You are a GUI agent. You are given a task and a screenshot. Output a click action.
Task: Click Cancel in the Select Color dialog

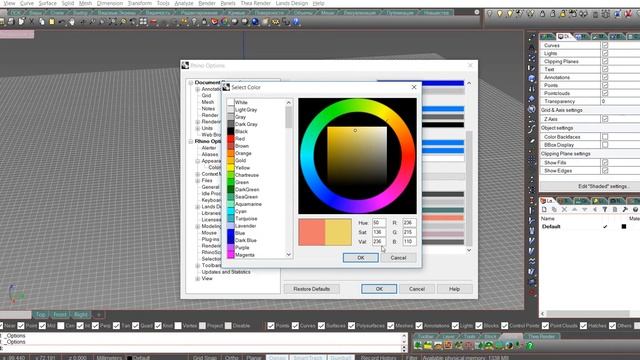398,258
